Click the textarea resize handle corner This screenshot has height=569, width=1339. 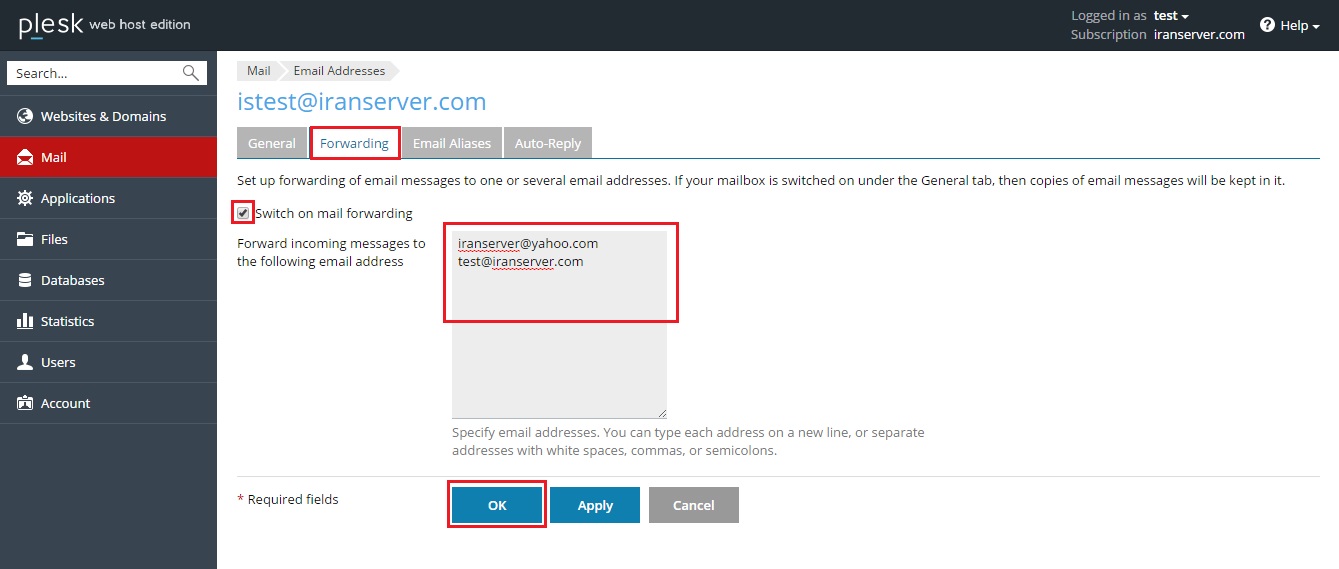(661, 413)
